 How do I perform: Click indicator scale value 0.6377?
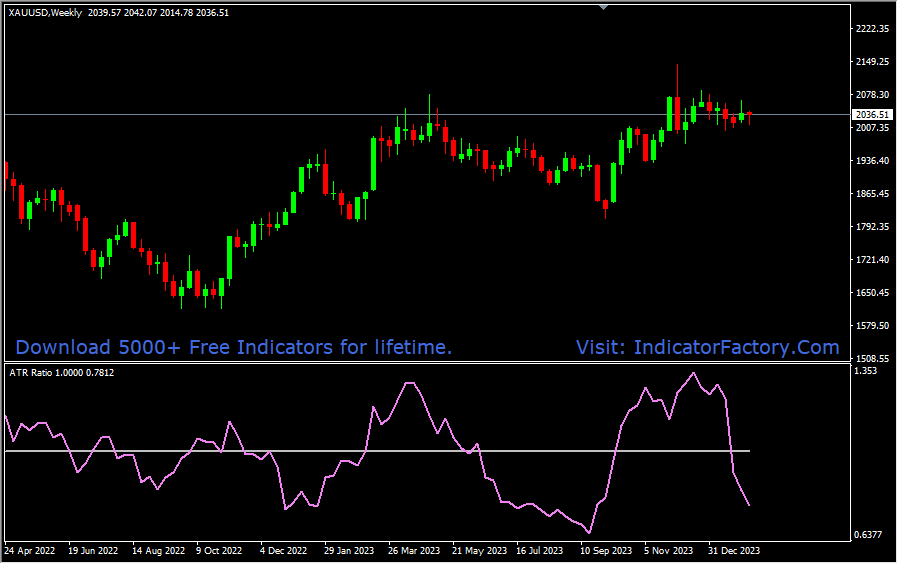tap(868, 535)
